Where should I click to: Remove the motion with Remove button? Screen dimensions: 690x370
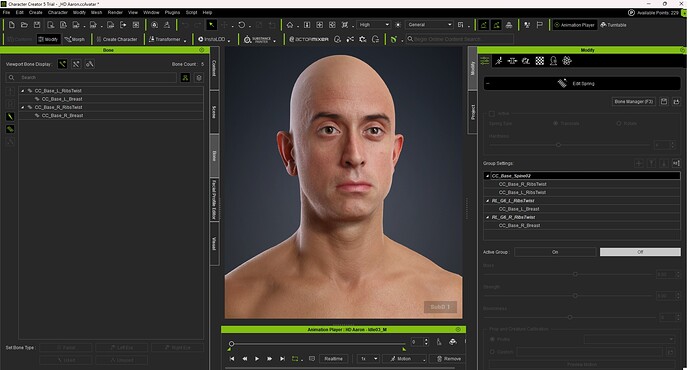click(x=448, y=359)
